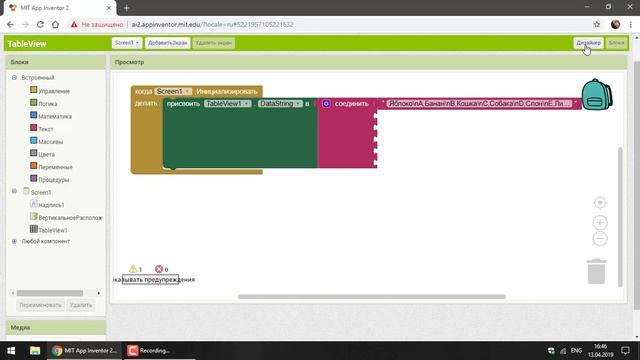Click the TableView project title
This screenshot has height=360, width=640.
pos(27,44)
